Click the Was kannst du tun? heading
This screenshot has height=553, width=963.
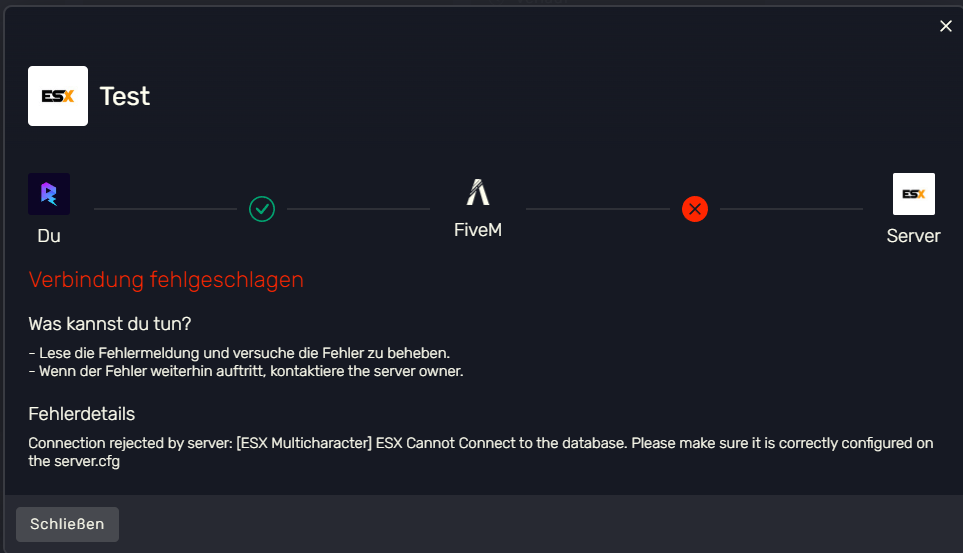110,324
